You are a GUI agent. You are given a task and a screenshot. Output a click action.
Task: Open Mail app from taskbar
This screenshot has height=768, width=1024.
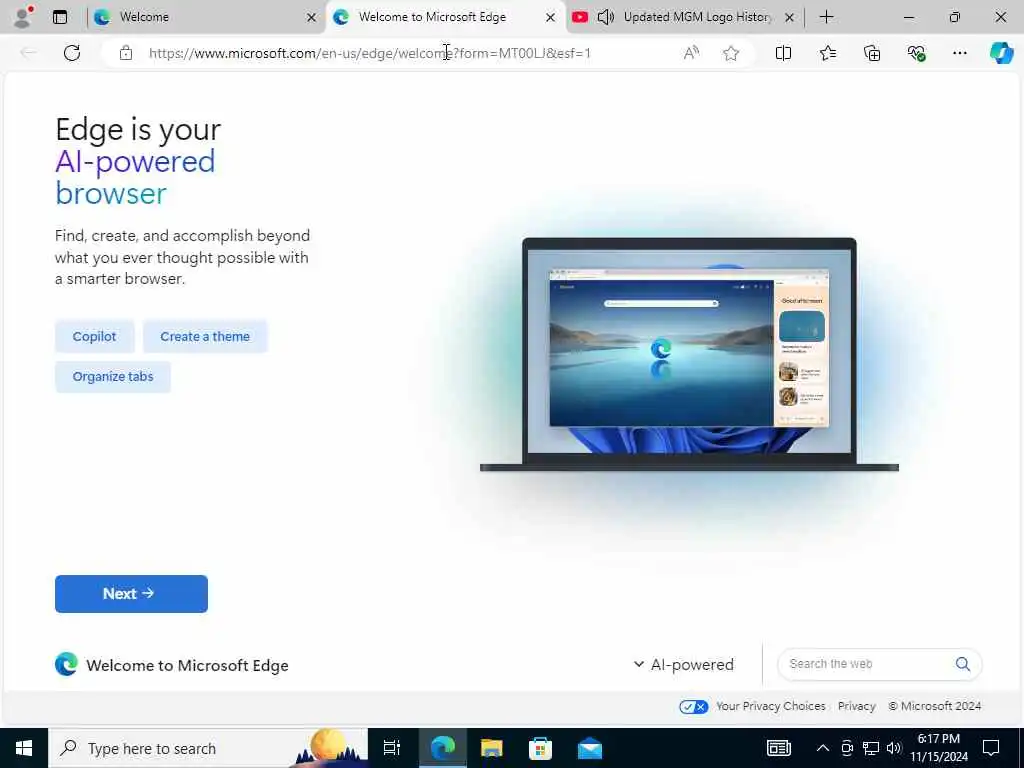590,748
